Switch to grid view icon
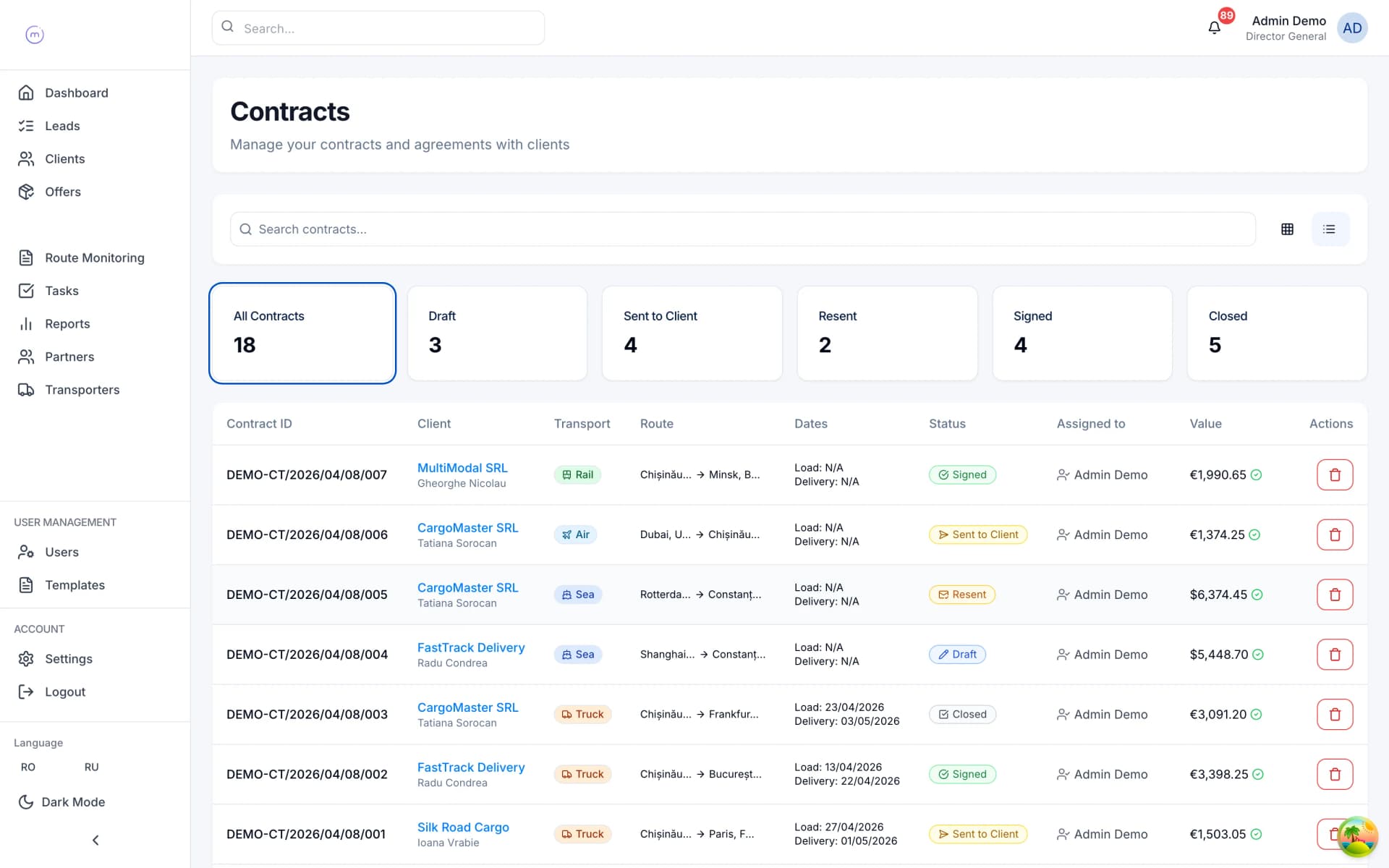The height and width of the screenshot is (868, 1389). [x=1287, y=229]
